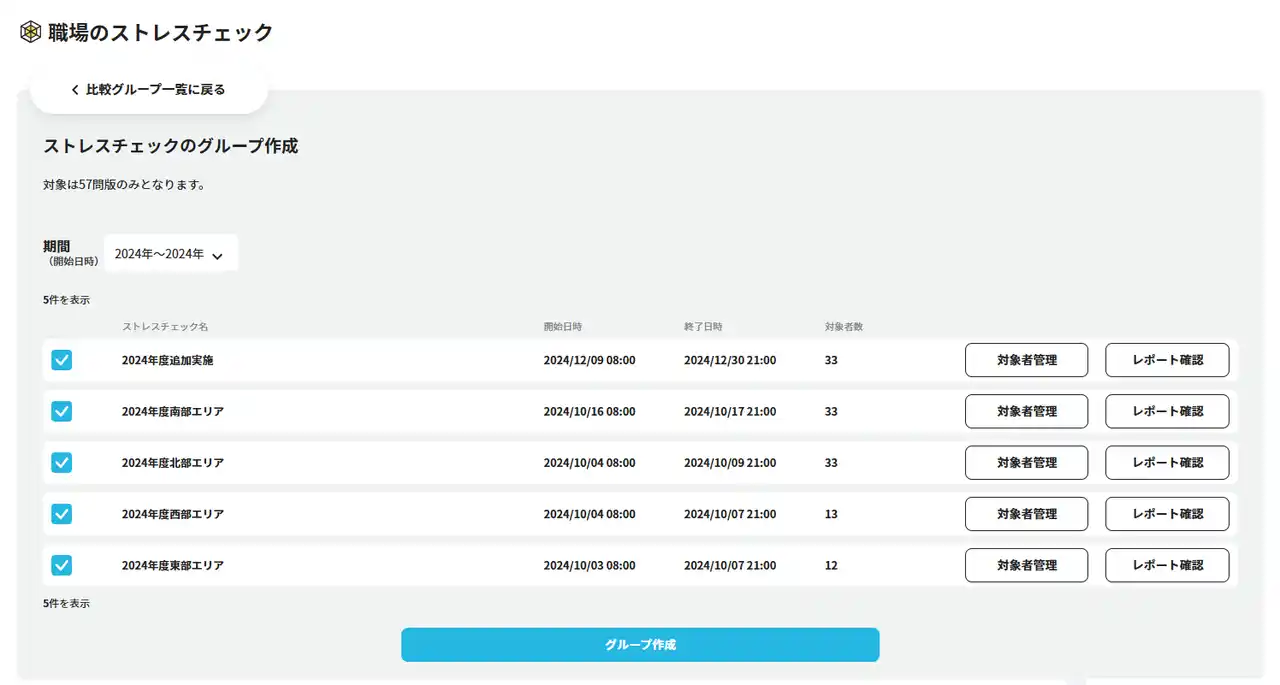The height and width of the screenshot is (685, 1280).
Task: Open the 期間 dropdown showing 2024年〜2024年
Action: [171, 254]
